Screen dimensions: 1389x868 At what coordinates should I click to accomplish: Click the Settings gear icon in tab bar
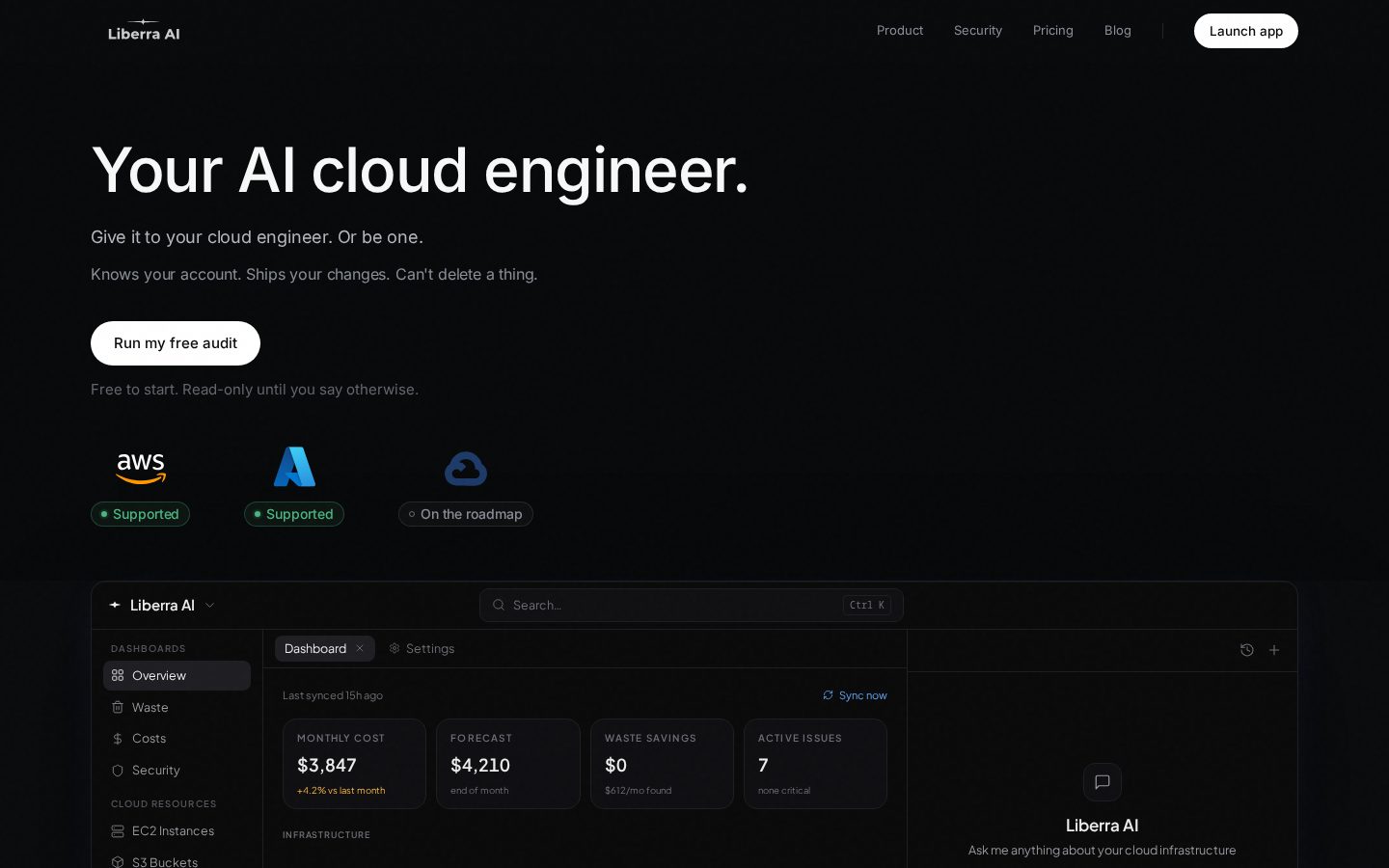(x=395, y=648)
